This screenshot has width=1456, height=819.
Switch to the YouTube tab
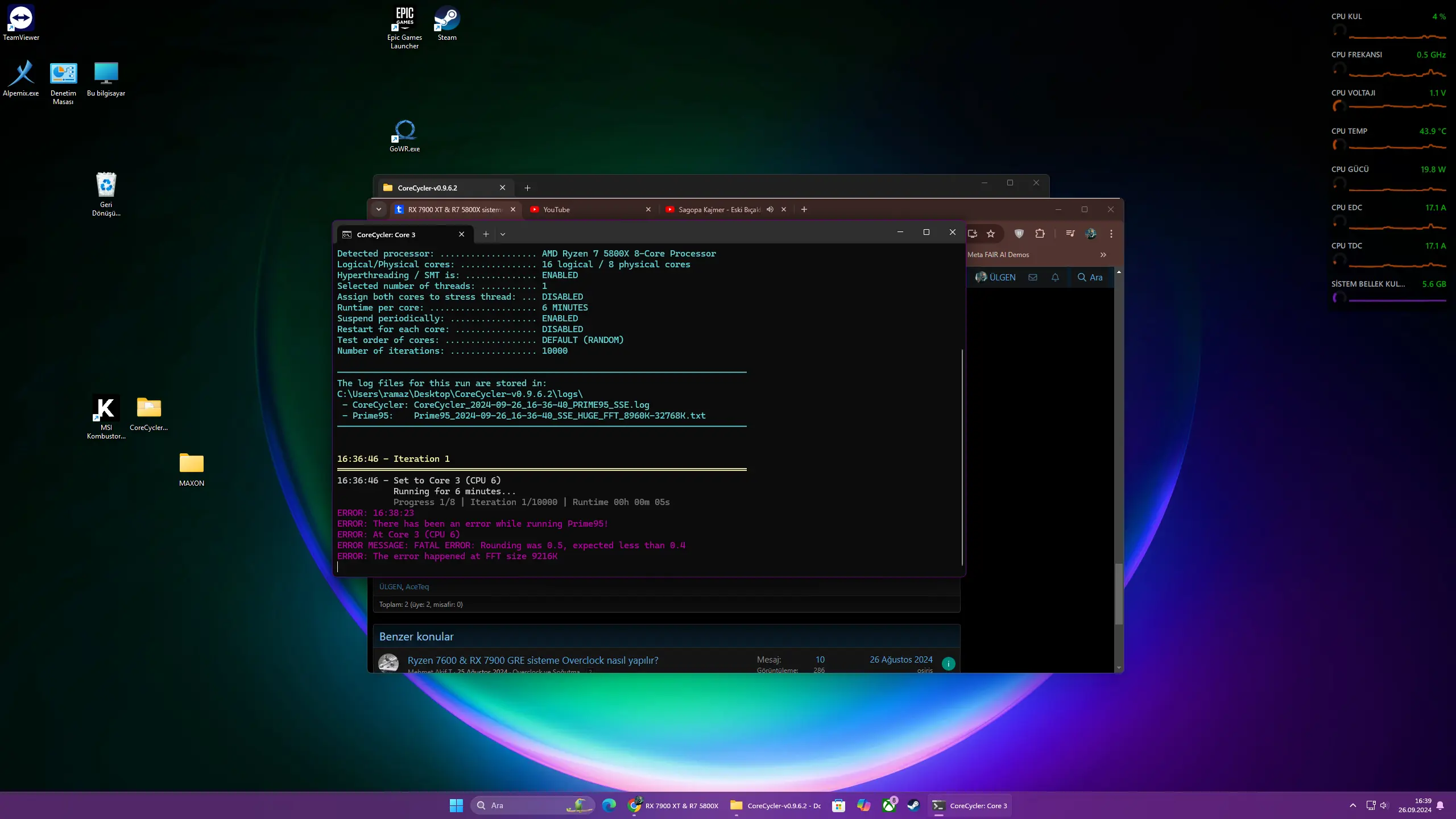click(x=590, y=209)
